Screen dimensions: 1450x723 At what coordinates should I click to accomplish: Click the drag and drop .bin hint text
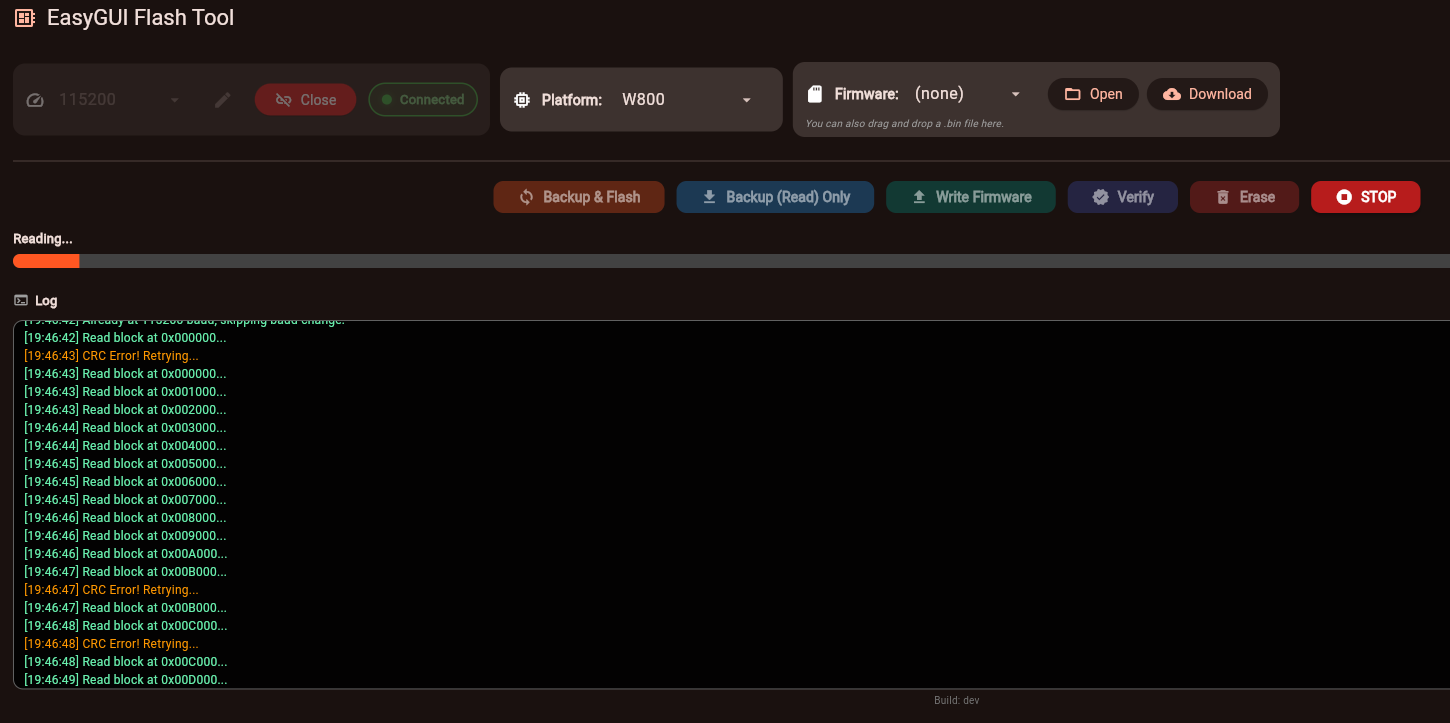[904, 124]
